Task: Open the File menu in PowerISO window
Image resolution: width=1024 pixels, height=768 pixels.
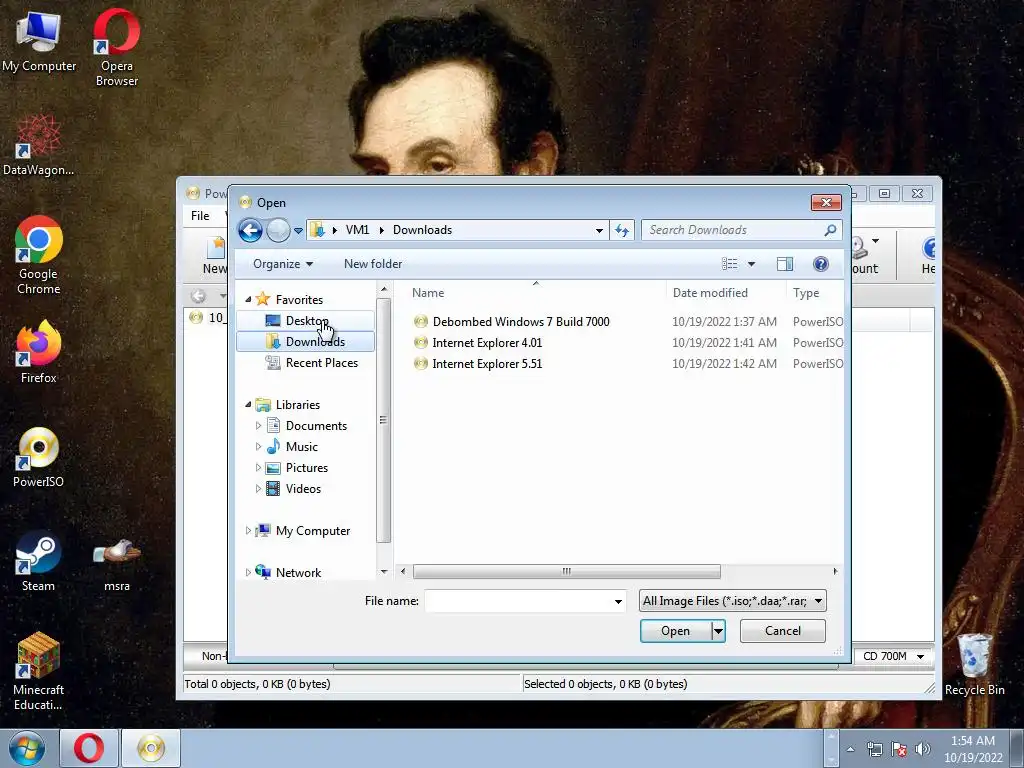Action: click(200, 216)
